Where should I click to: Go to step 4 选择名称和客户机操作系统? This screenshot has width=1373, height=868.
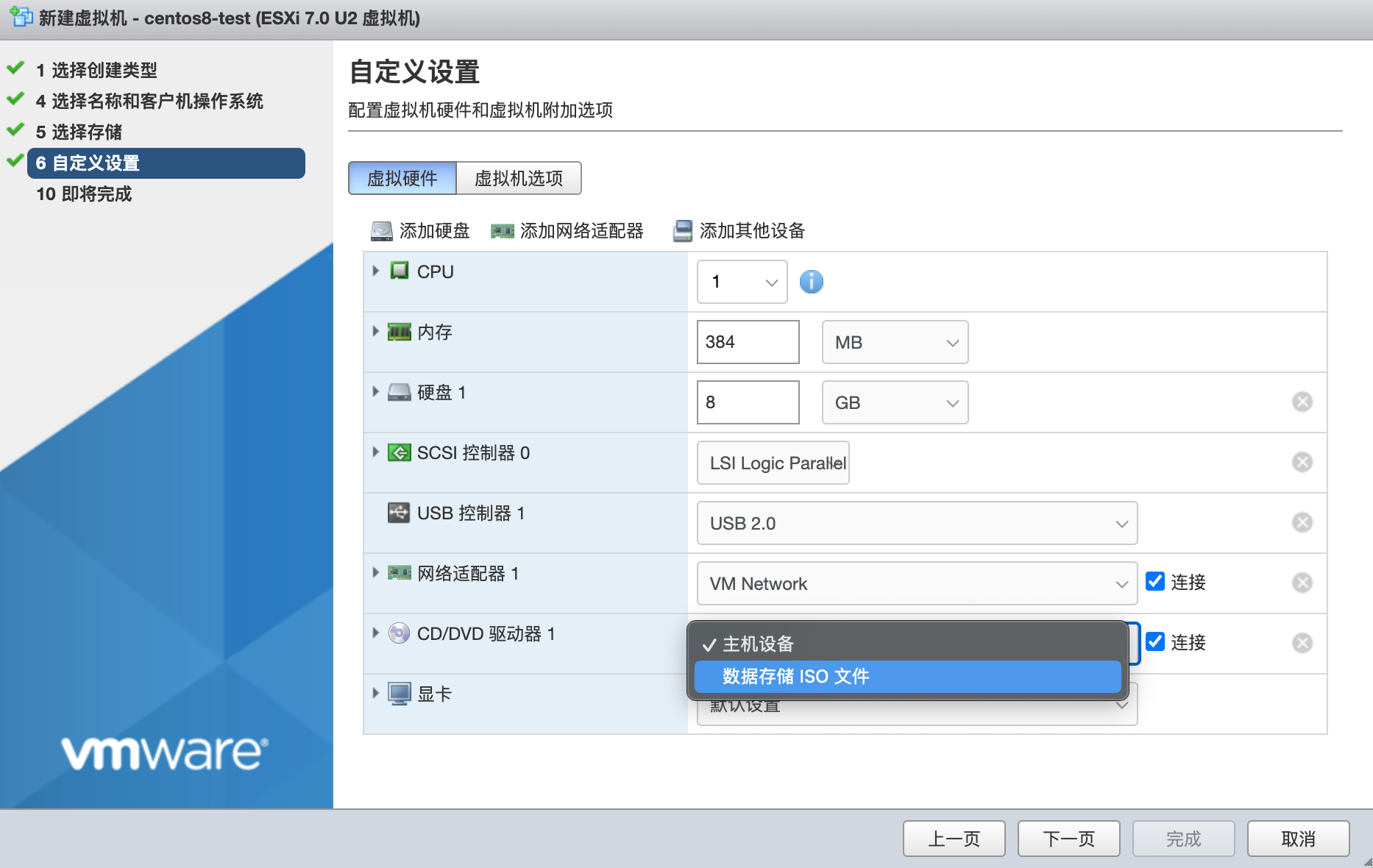[149, 101]
